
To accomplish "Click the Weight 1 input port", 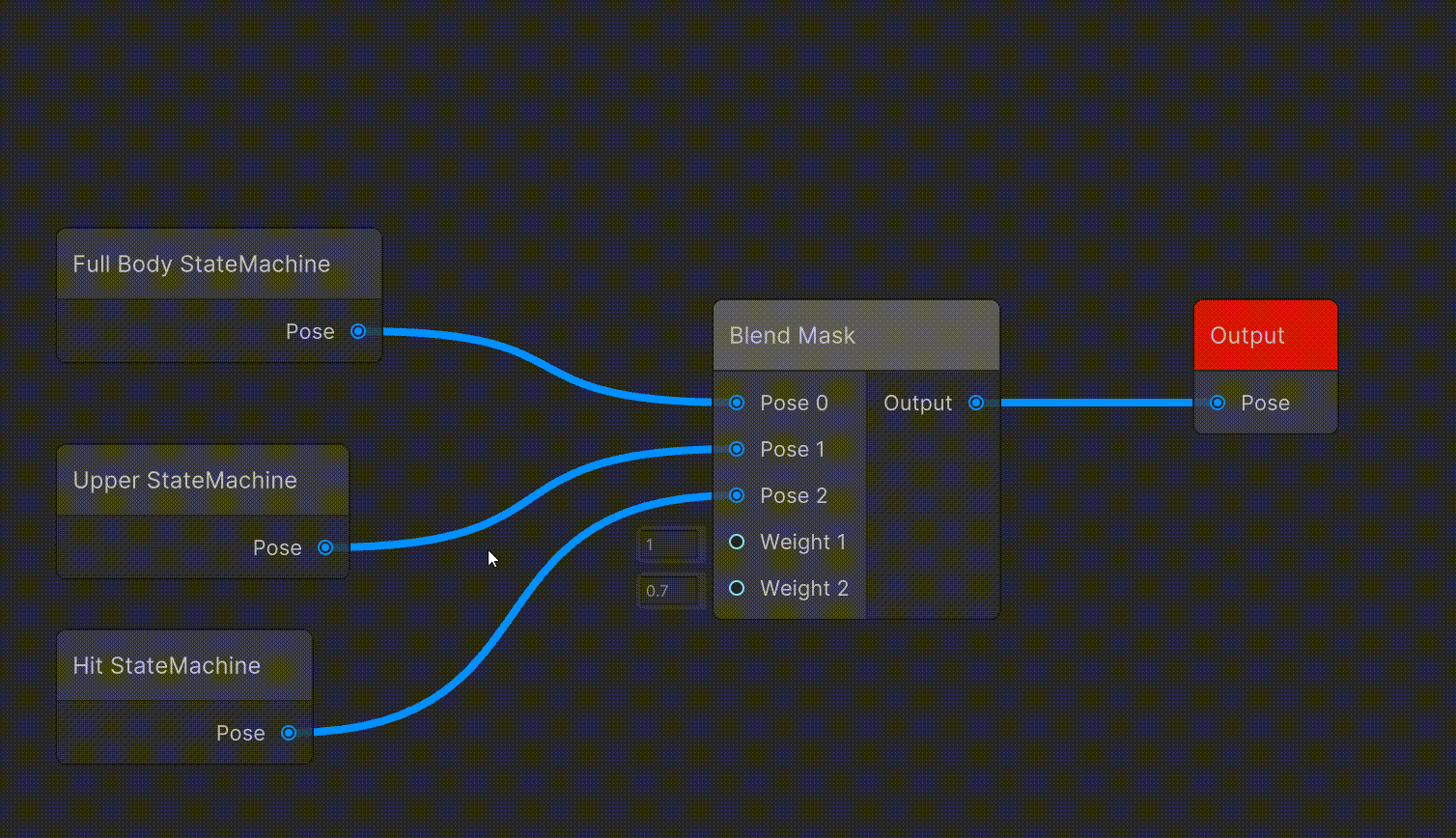I will pos(737,542).
